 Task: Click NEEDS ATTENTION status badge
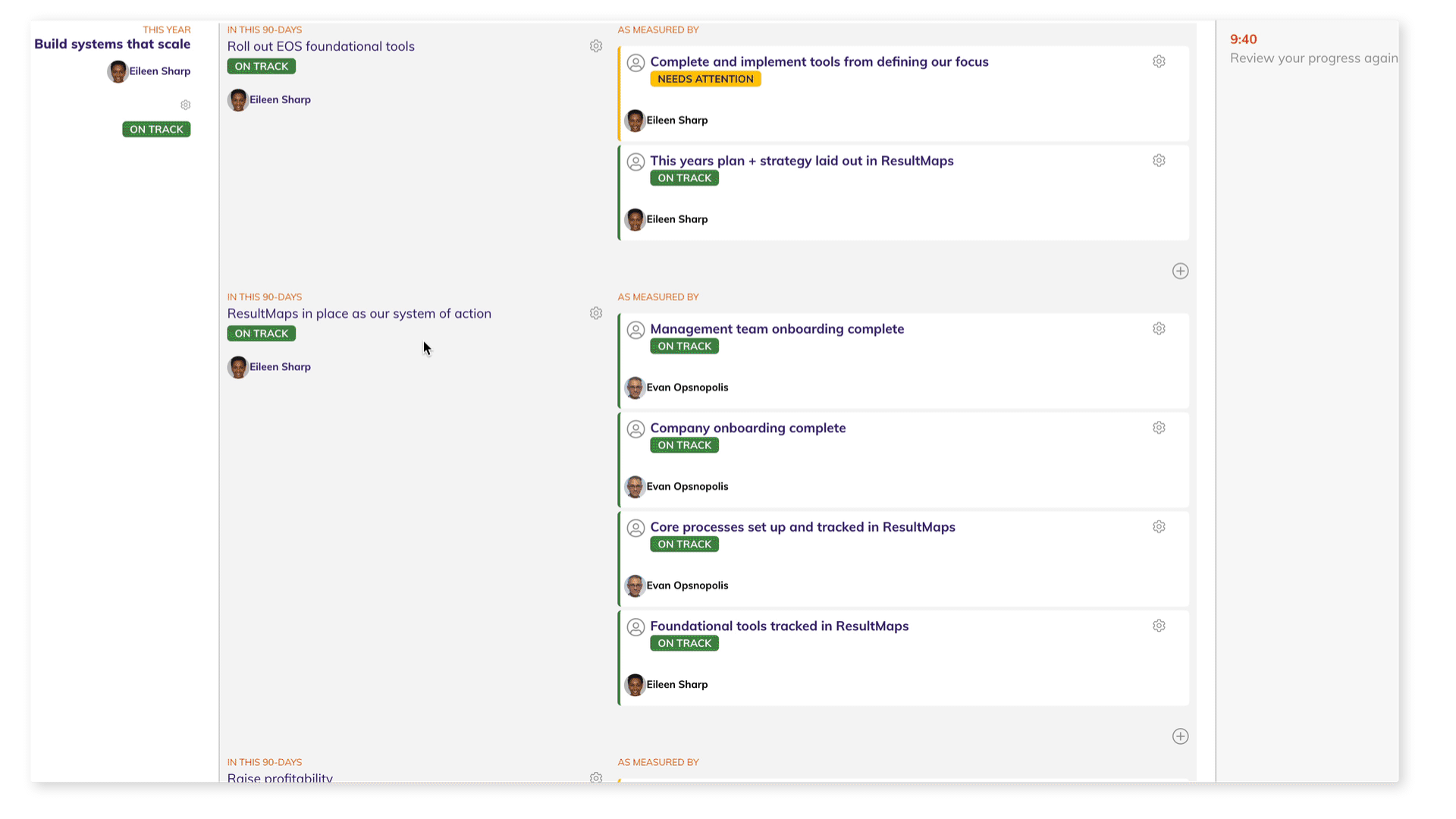705,79
